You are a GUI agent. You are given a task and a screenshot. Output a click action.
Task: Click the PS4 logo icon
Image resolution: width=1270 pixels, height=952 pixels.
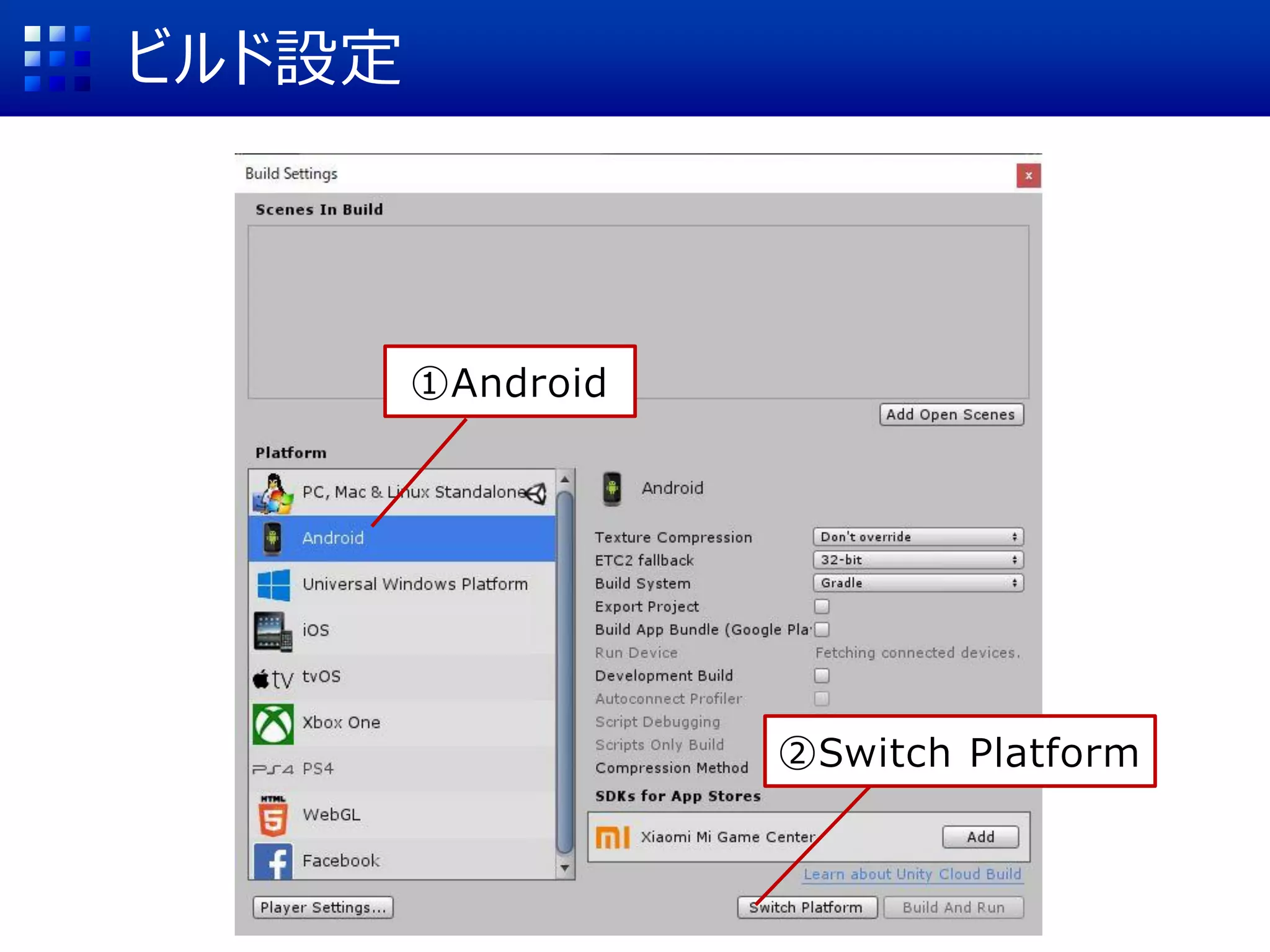(273, 769)
